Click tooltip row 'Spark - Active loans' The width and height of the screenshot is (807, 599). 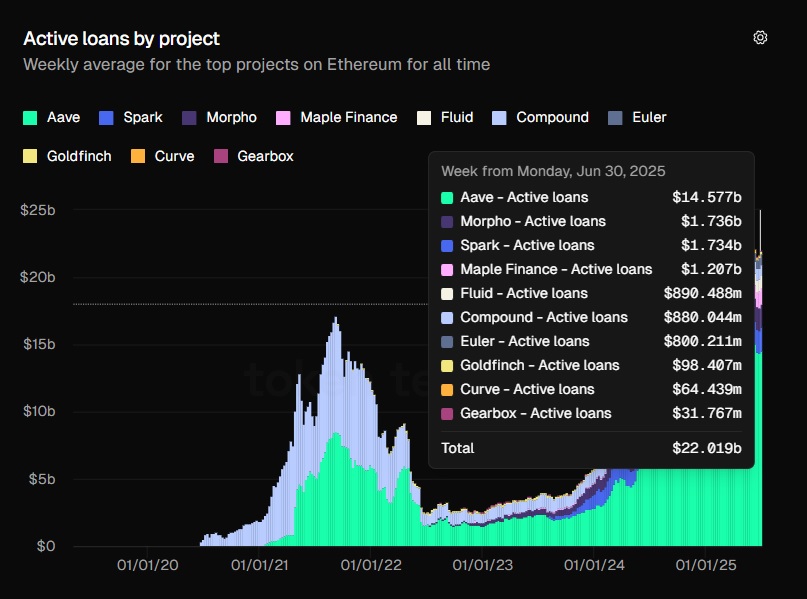click(591, 245)
